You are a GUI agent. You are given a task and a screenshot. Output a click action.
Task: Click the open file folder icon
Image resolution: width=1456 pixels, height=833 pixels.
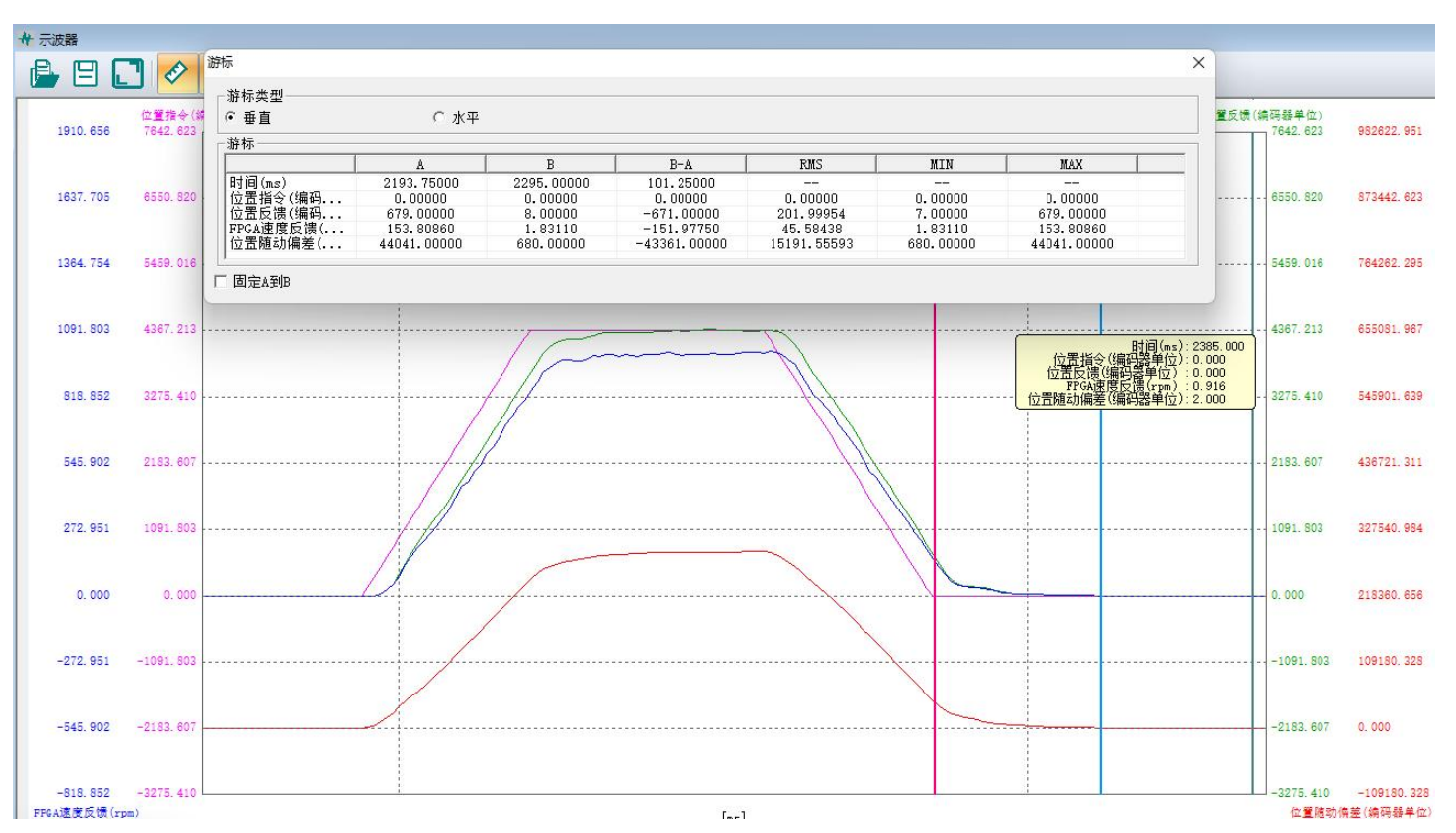pos(45,74)
